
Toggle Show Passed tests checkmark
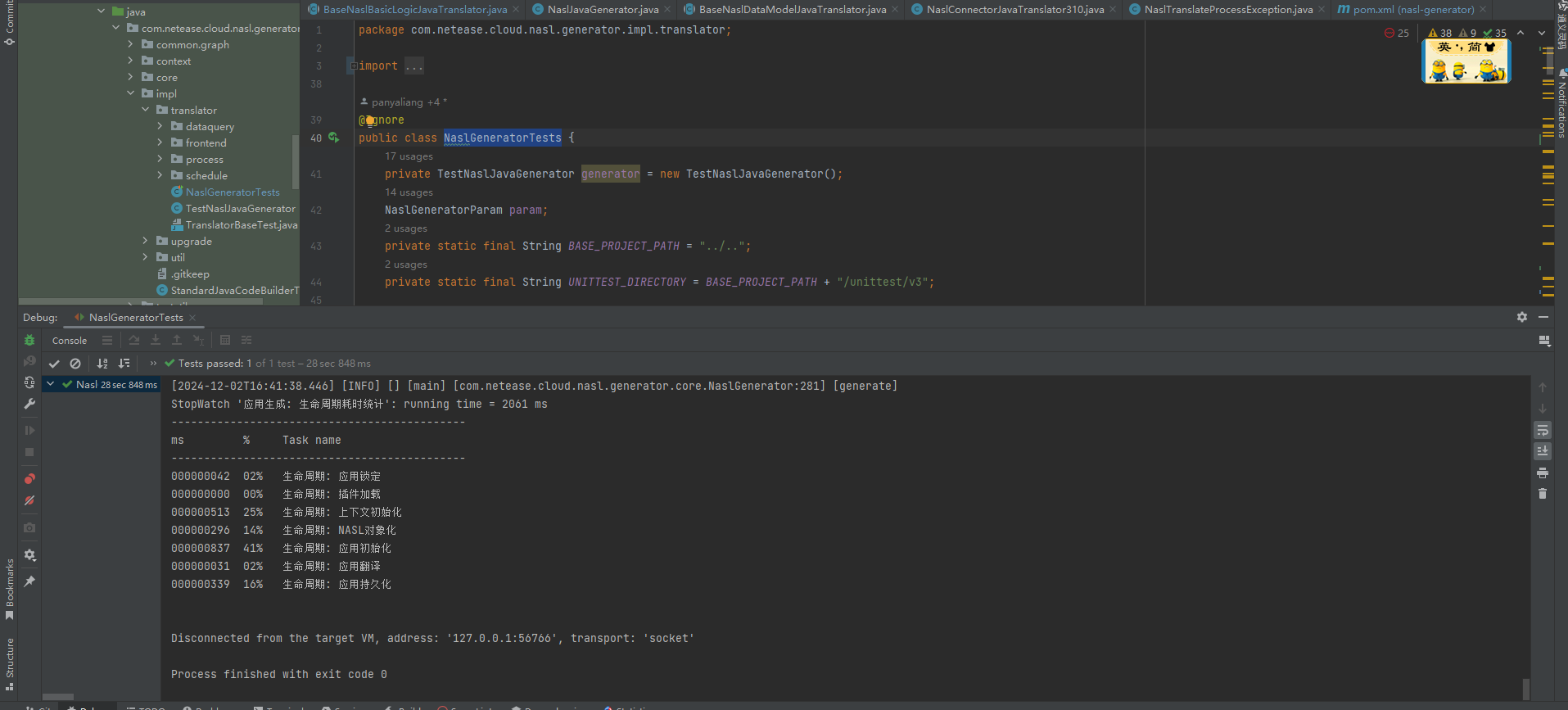click(x=54, y=364)
